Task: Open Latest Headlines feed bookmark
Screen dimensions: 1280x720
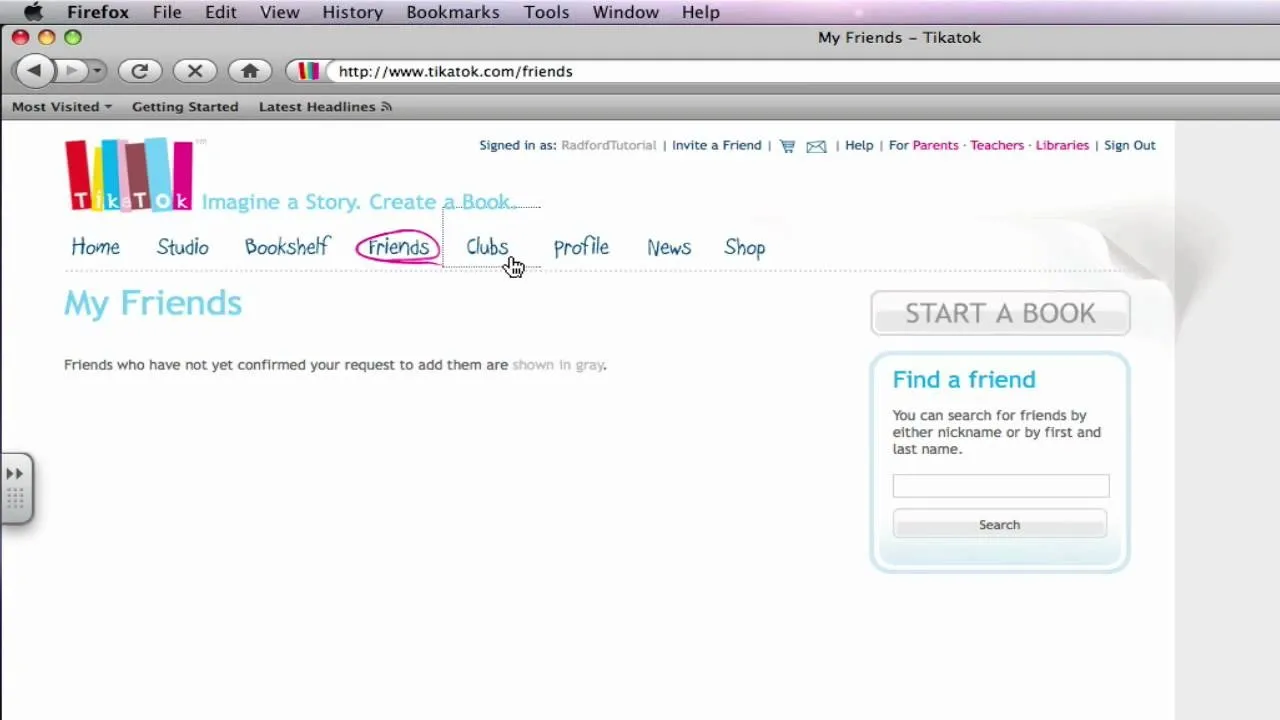Action: pyautogui.click(x=325, y=107)
